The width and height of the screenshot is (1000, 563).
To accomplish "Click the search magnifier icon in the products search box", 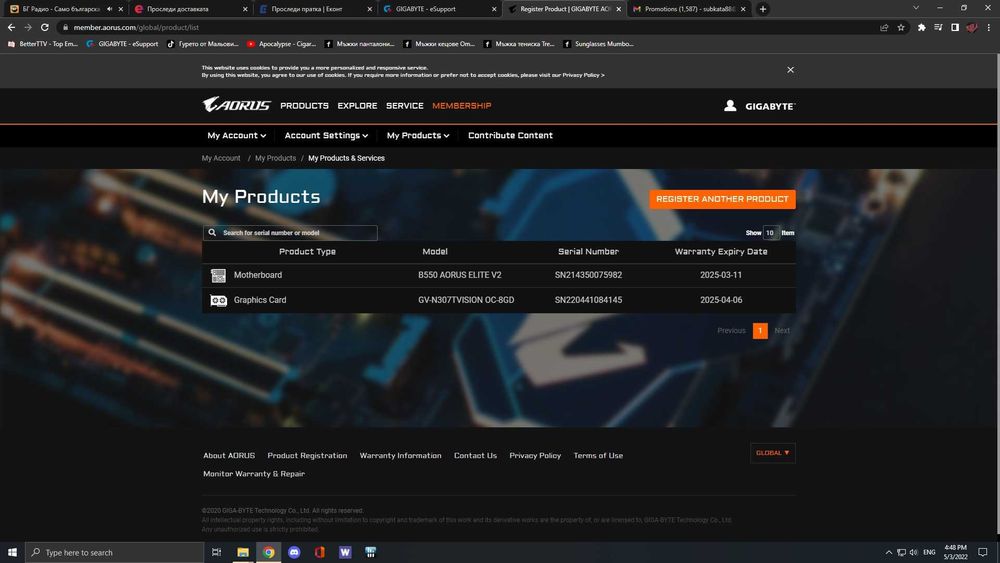I will click(212, 233).
